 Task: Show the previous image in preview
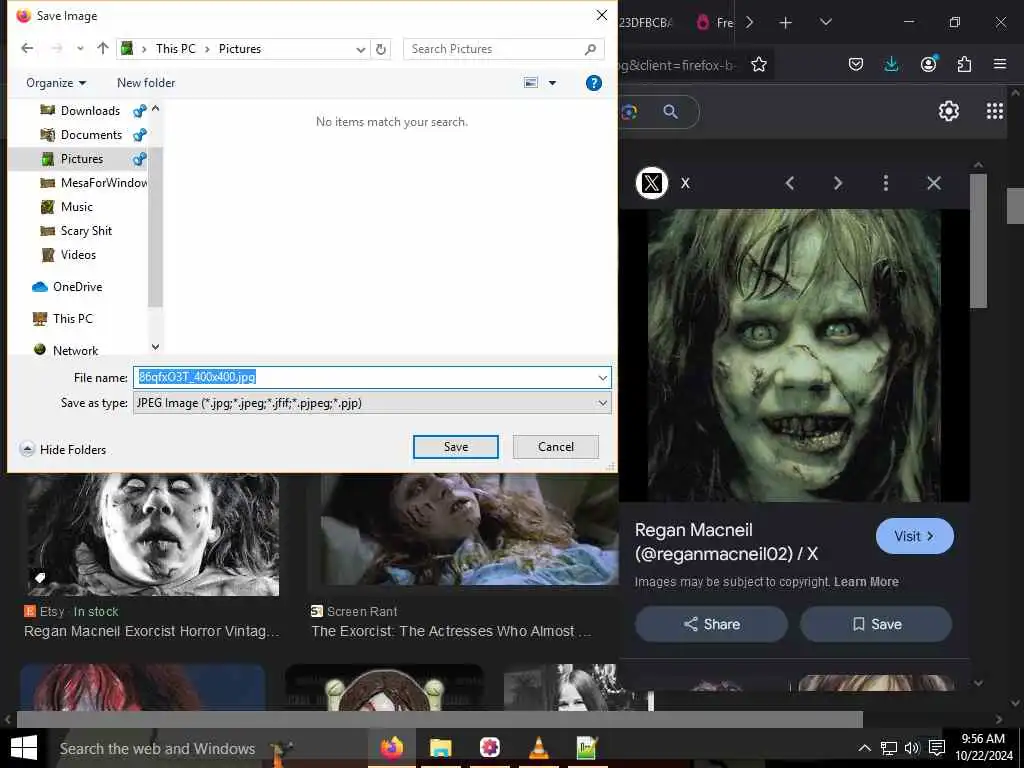click(790, 184)
